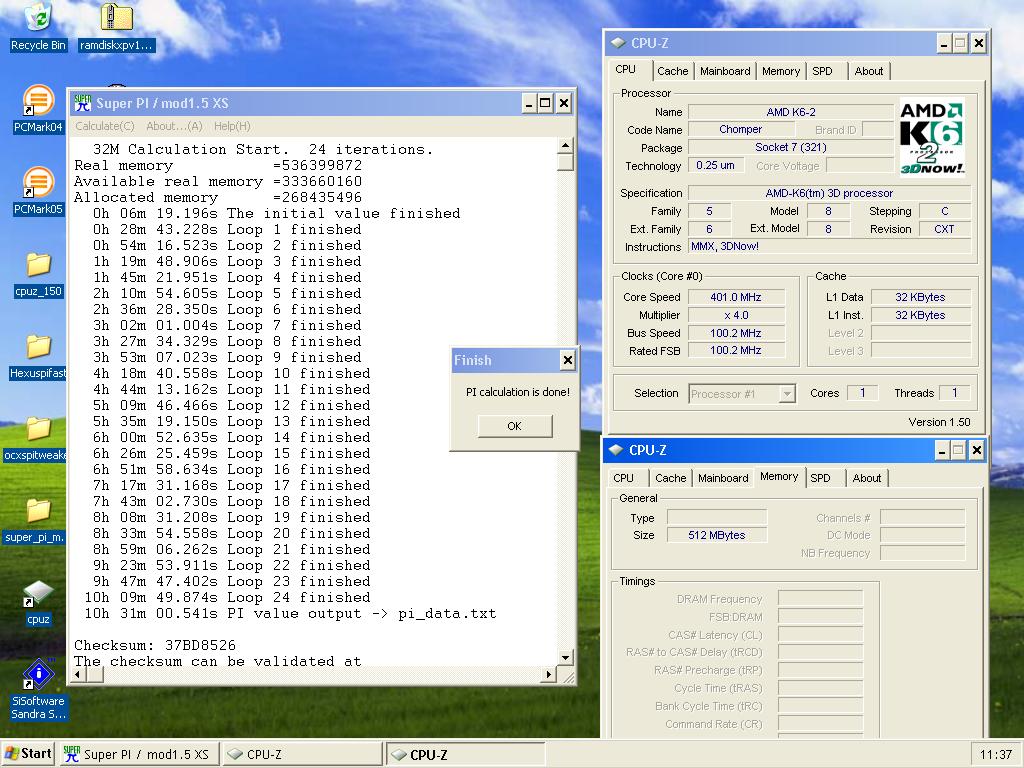This screenshot has height=768, width=1024.
Task: Select the active CPU-Z taskbar button
Action: pos(465,754)
